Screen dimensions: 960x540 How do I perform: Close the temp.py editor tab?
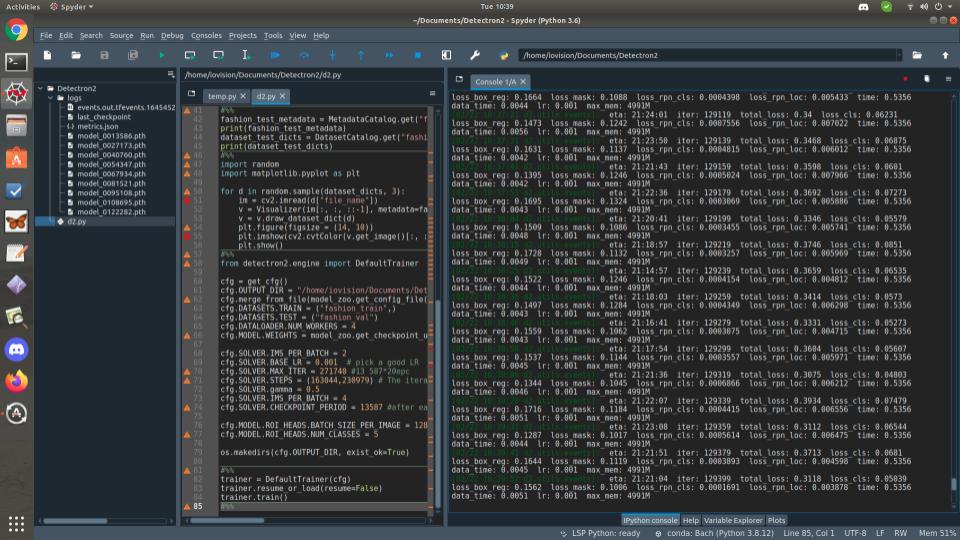[243, 96]
